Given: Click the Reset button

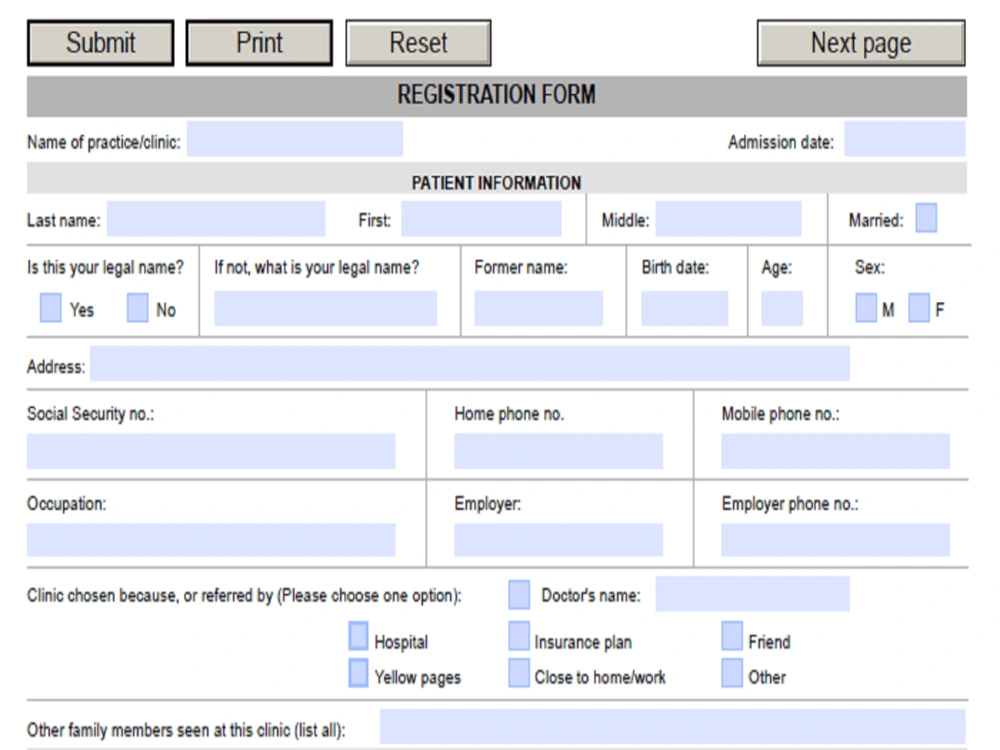Looking at the screenshot, I should tap(418, 42).
